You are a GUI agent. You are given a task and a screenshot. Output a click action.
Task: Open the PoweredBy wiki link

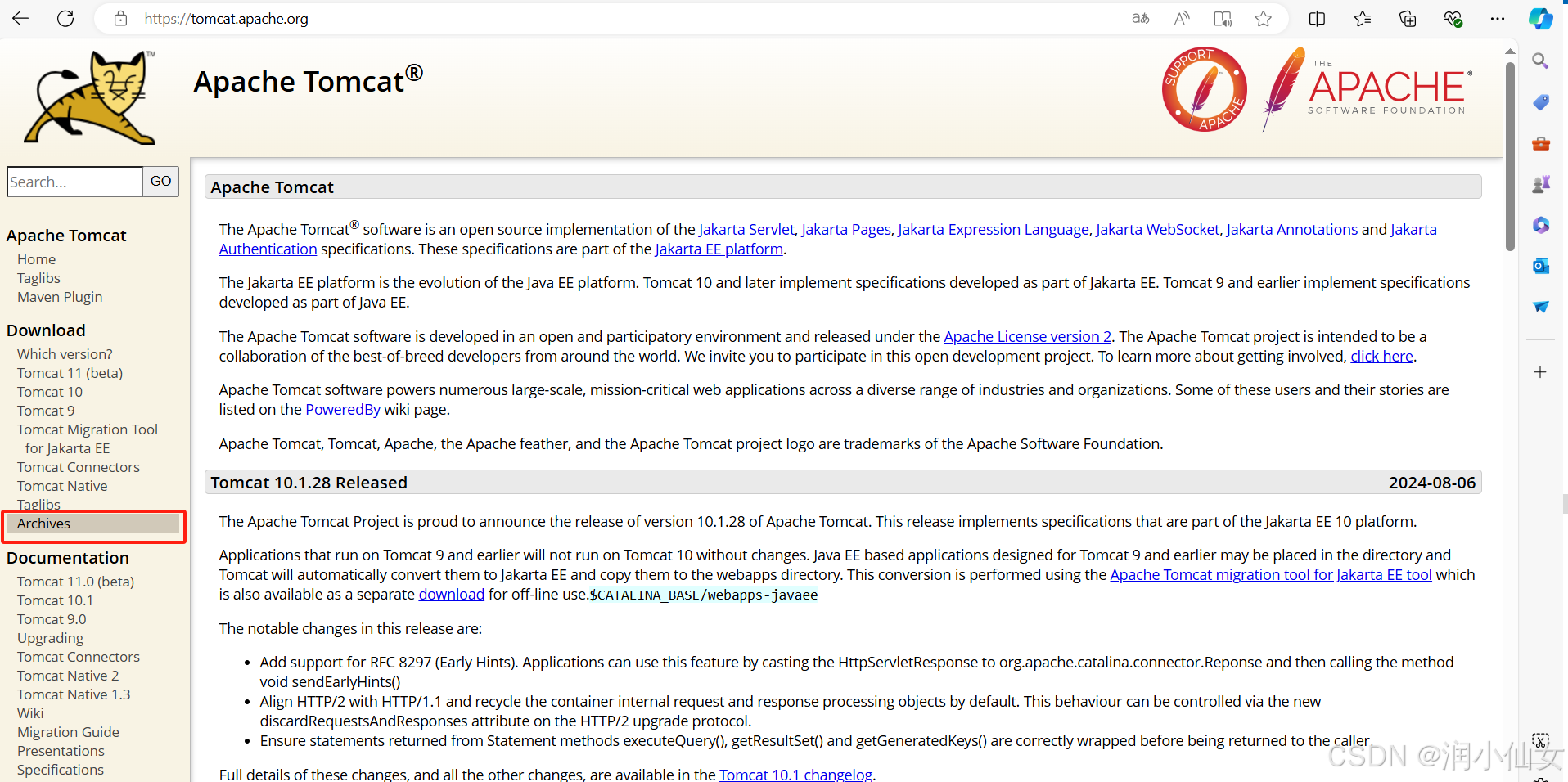[x=343, y=410]
